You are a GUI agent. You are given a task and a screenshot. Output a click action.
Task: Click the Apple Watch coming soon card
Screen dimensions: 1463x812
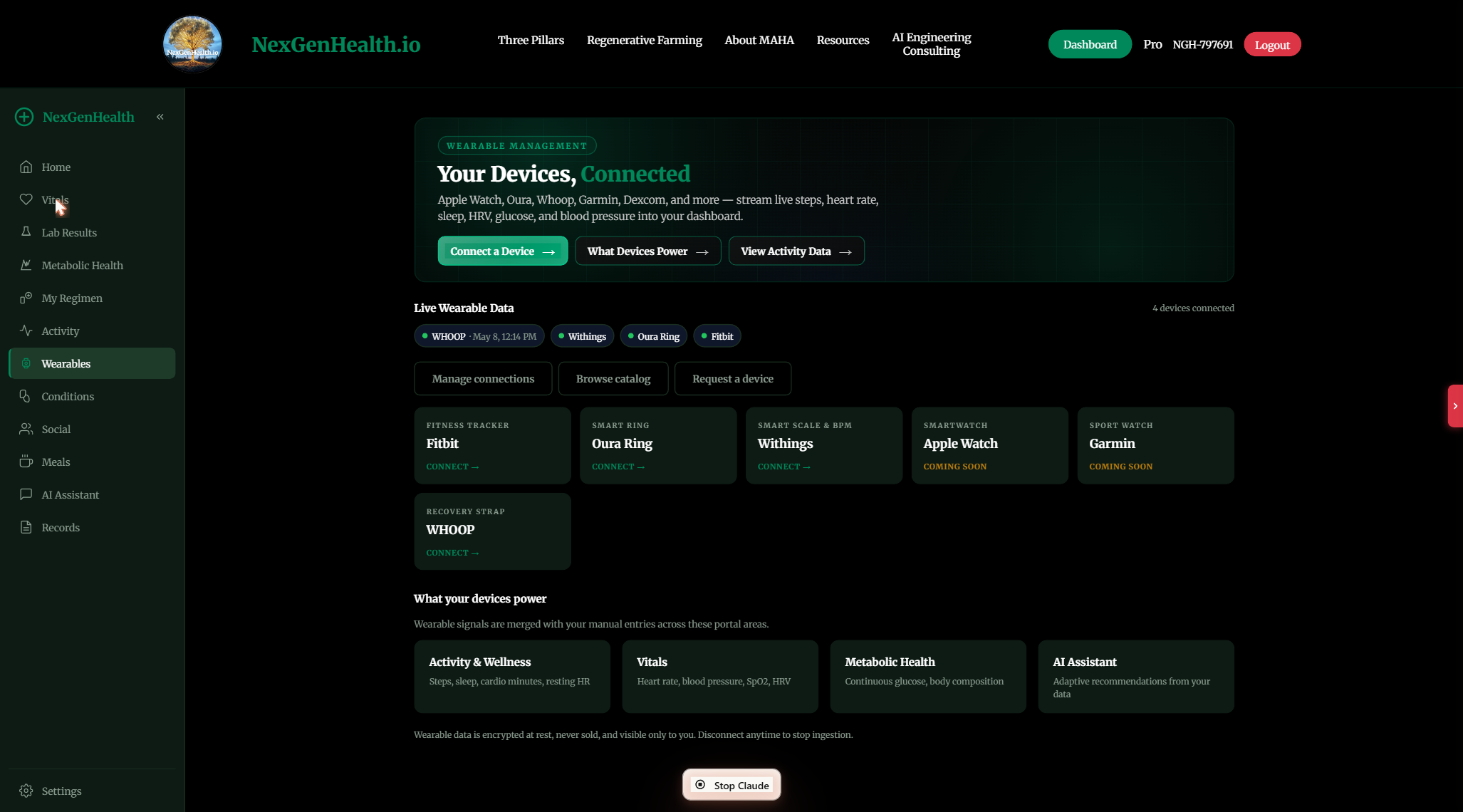[989, 445]
